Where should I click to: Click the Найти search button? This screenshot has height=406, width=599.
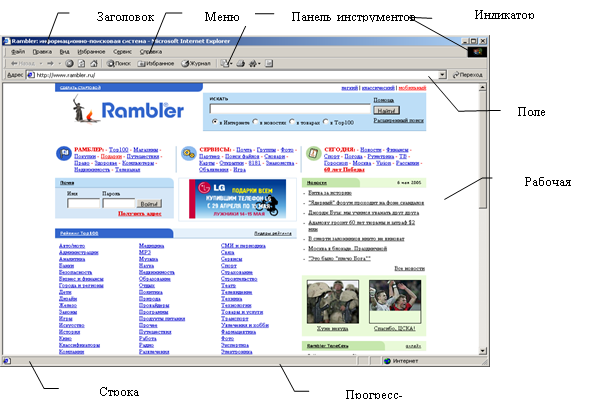coord(386,110)
